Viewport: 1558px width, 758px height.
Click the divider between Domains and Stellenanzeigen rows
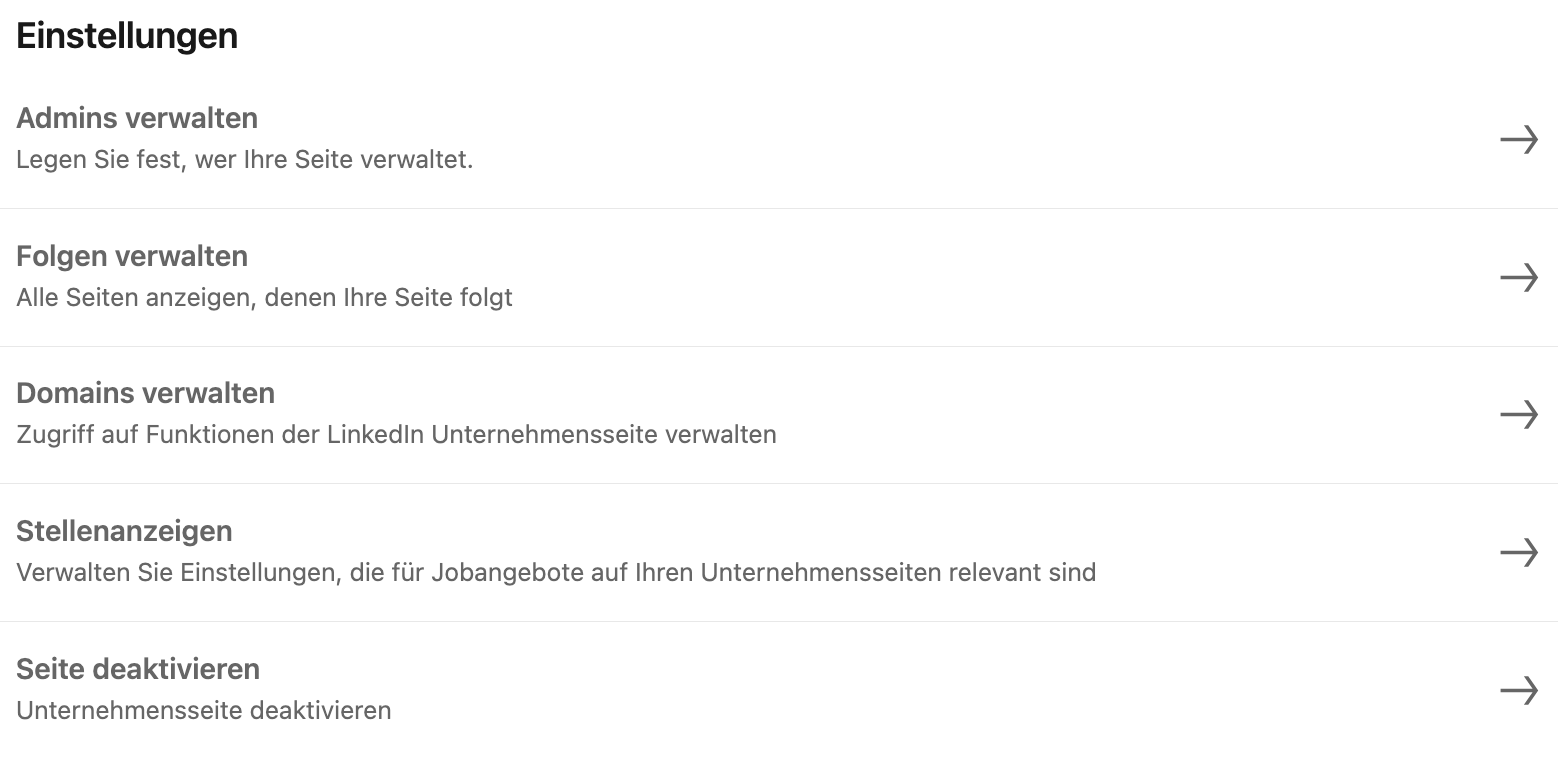779,483
